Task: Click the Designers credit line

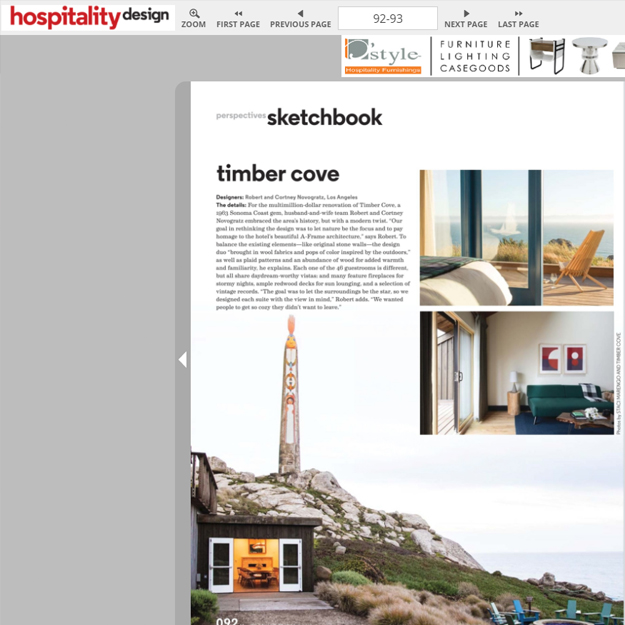Action: 287,197
